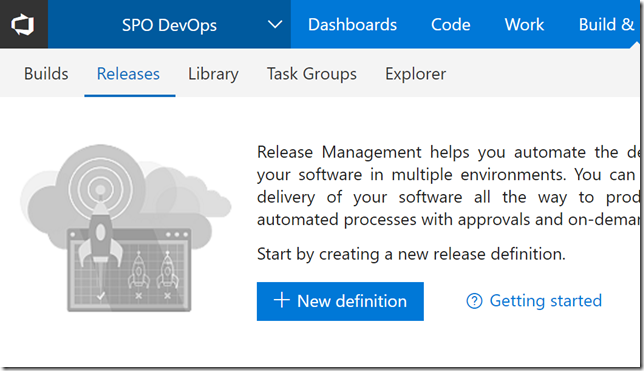Click the plus icon on New definition
The image size is (644, 371).
click(x=282, y=300)
